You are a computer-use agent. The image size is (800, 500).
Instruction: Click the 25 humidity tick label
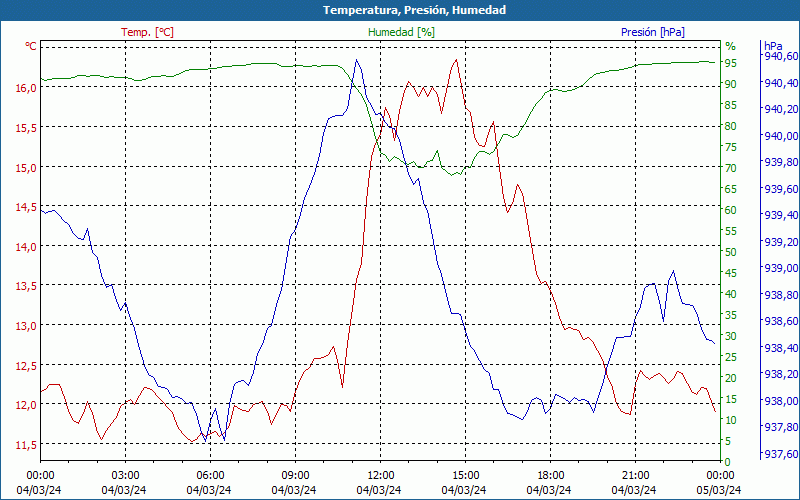[x=731, y=357]
